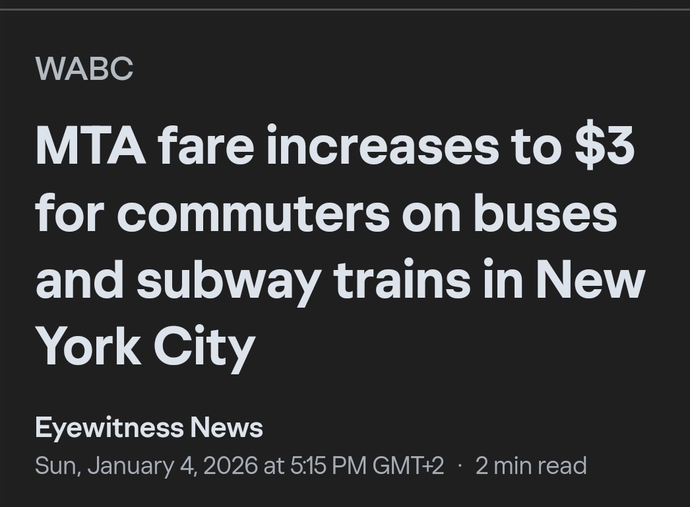This screenshot has width=690, height=507.
Task: Click the word News in the byline
Action: (x=226, y=427)
